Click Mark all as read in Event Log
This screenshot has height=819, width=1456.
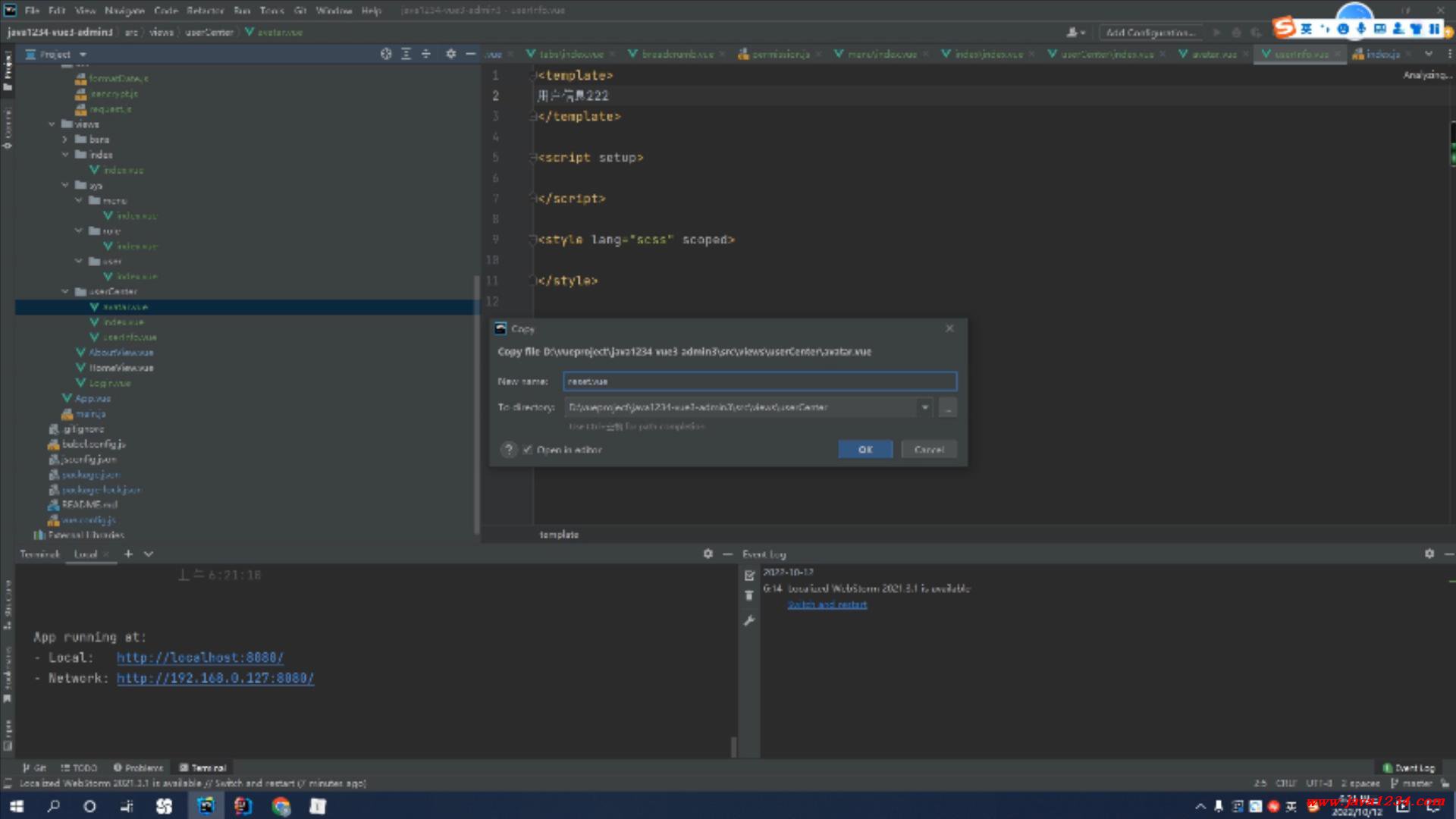pyautogui.click(x=749, y=576)
